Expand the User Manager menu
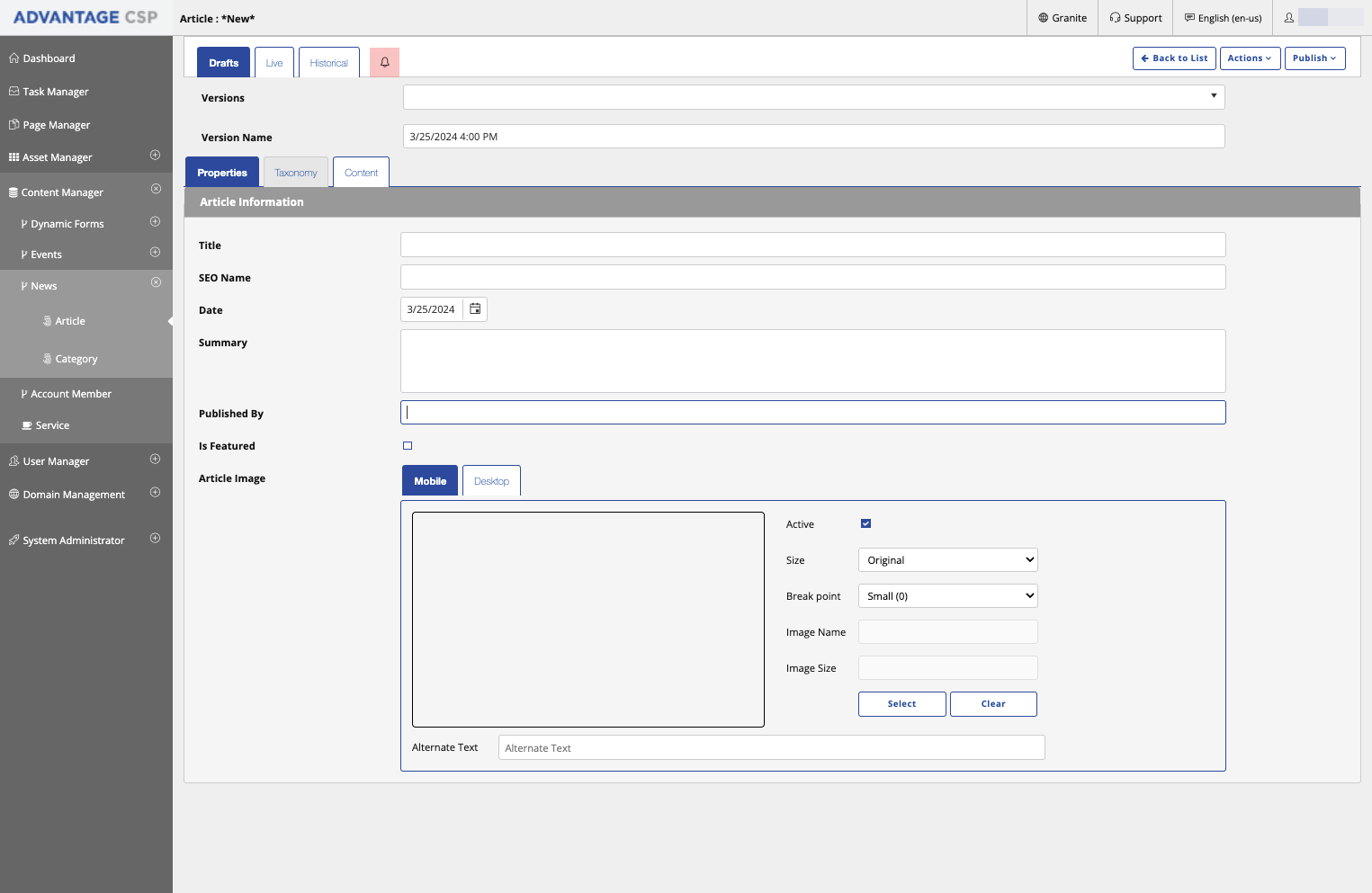1372x893 pixels. click(155, 460)
